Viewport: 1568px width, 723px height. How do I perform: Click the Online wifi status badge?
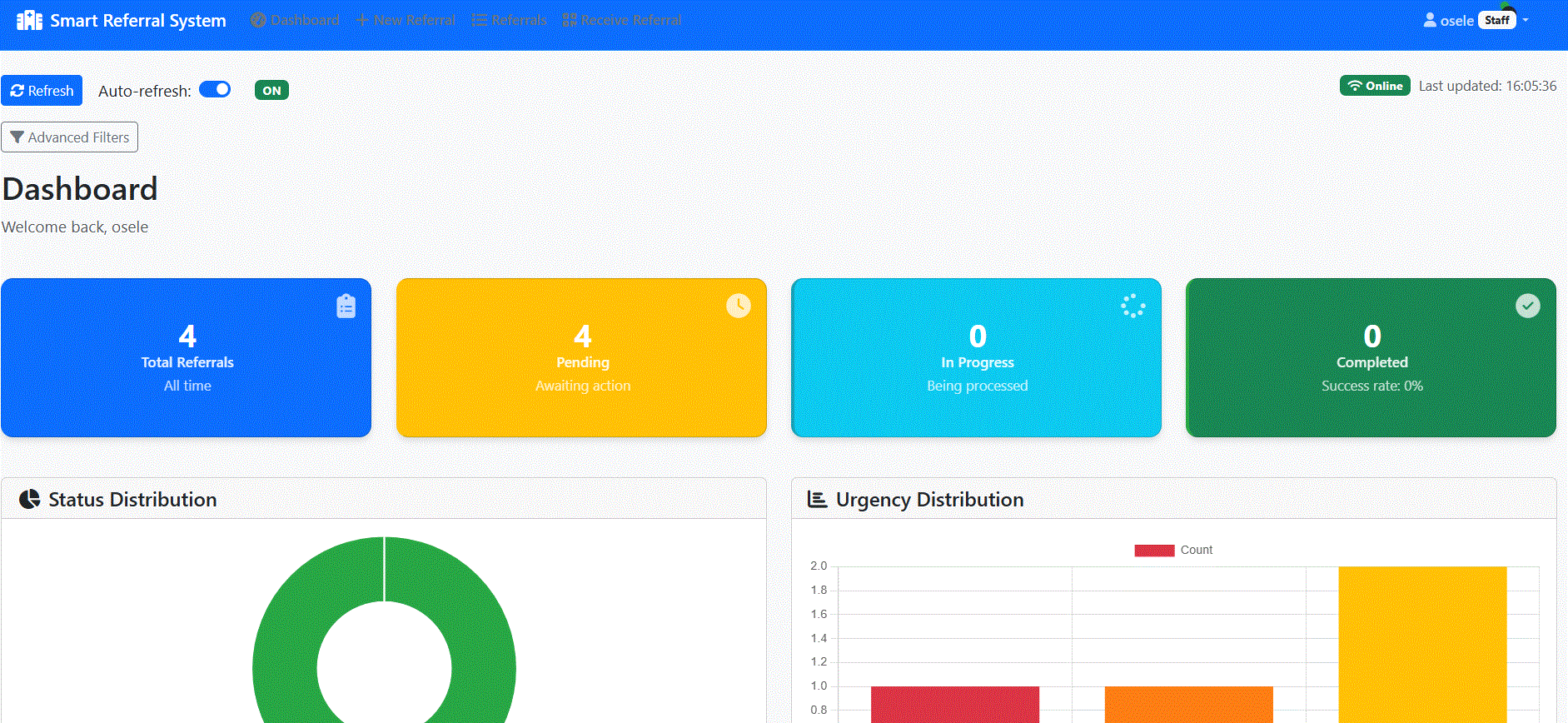click(x=1375, y=86)
